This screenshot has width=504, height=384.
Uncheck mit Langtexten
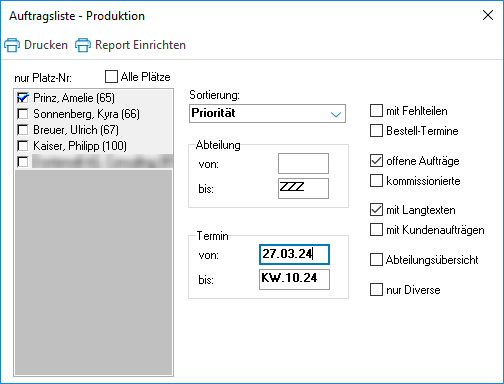(376, 210)
